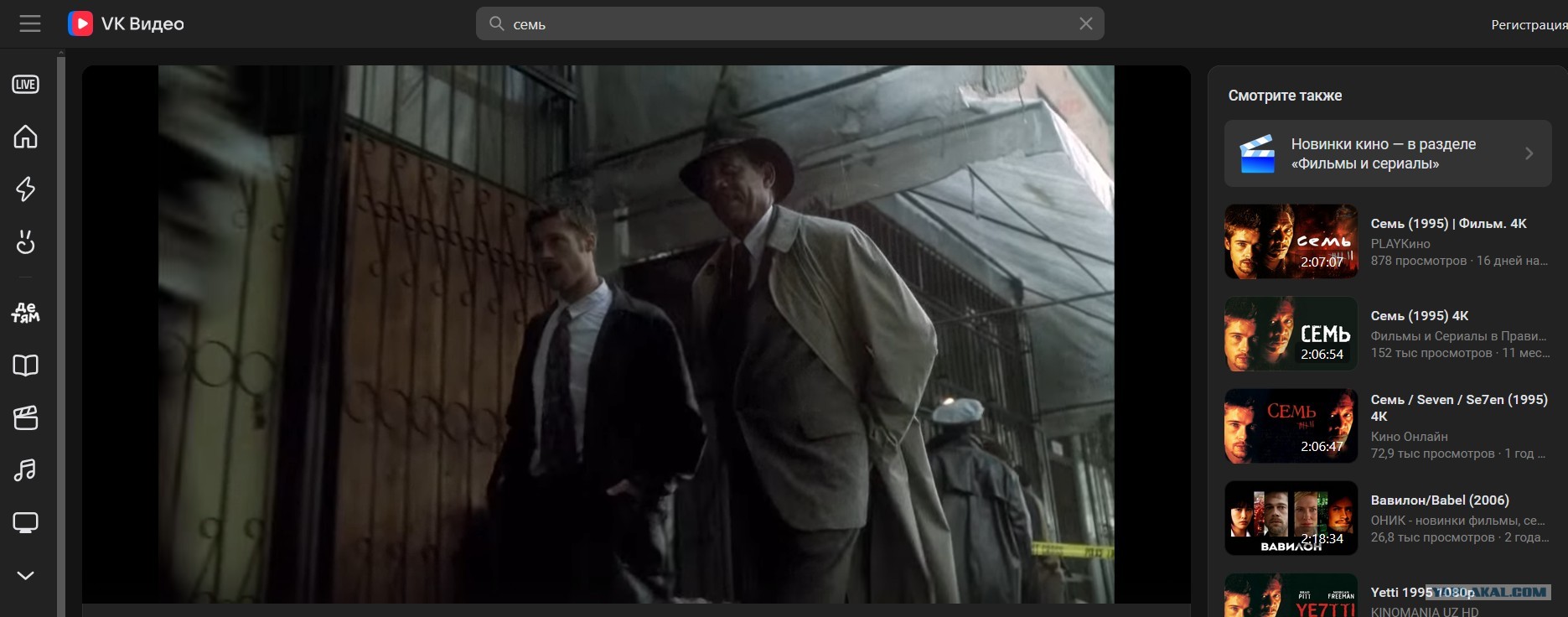The height and width of the screenshot is (617, 1568).
Task: Open the Вавилон thumbnail with duration 2:18:34
Action: tap(1291, 518)
